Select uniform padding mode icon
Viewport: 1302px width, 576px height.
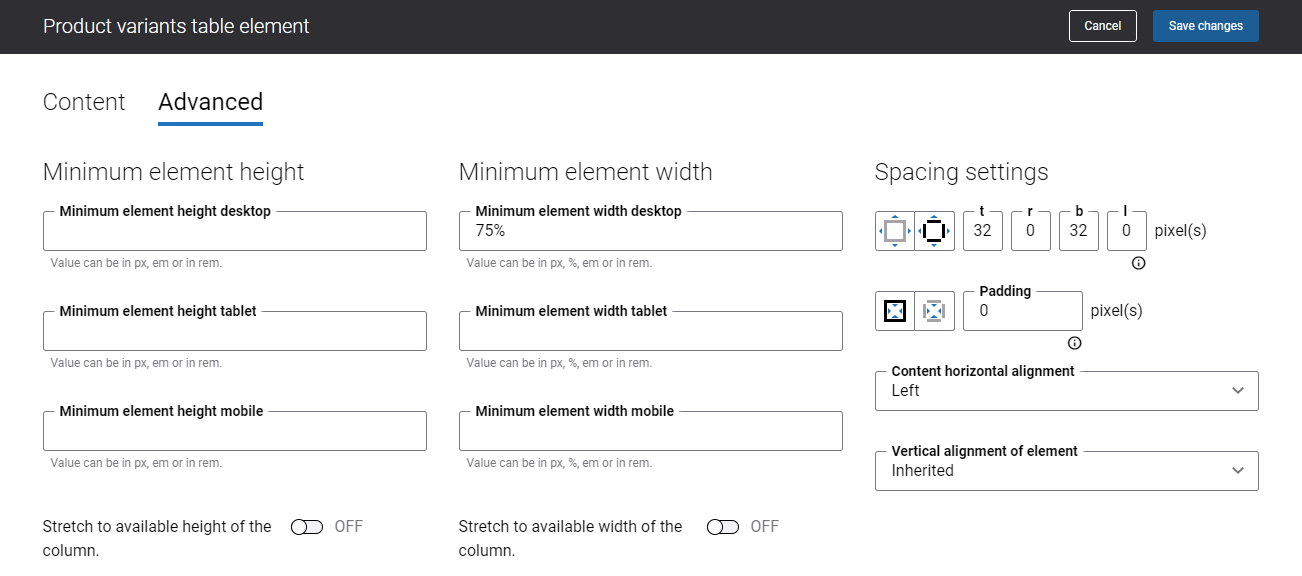[x=895, y=311]
